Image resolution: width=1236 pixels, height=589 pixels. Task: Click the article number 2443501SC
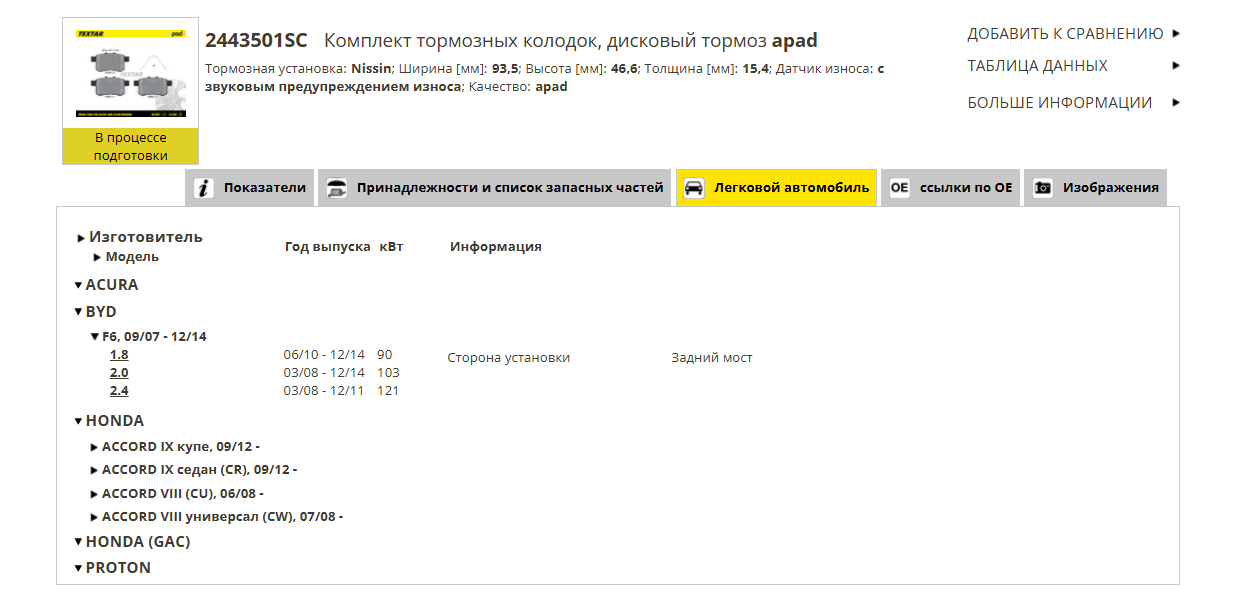click(256, 41)
